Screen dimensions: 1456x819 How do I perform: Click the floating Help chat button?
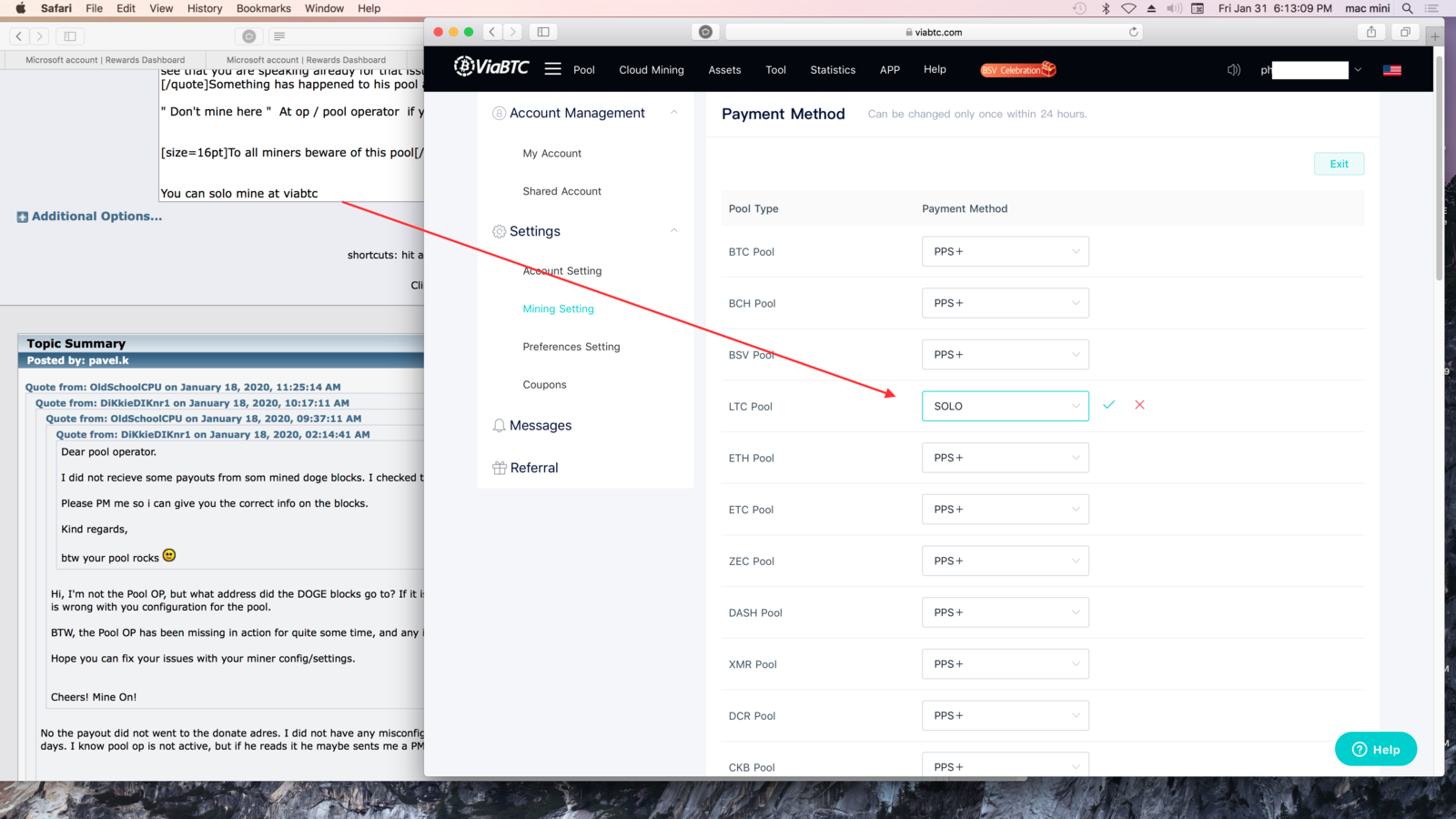tap(1376, 749)
